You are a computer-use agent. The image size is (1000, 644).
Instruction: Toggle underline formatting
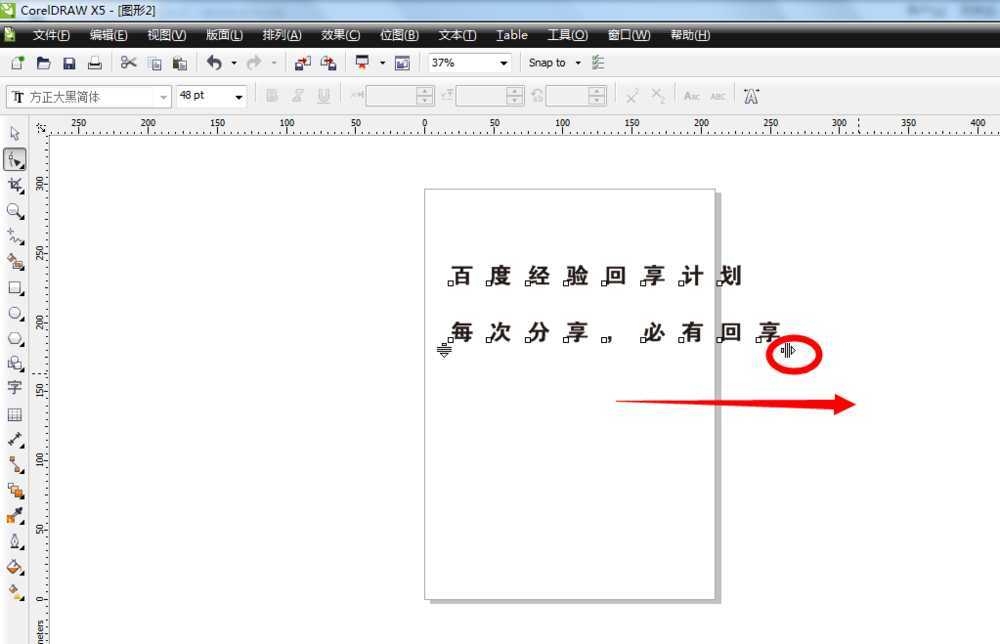tap(322, 95)
